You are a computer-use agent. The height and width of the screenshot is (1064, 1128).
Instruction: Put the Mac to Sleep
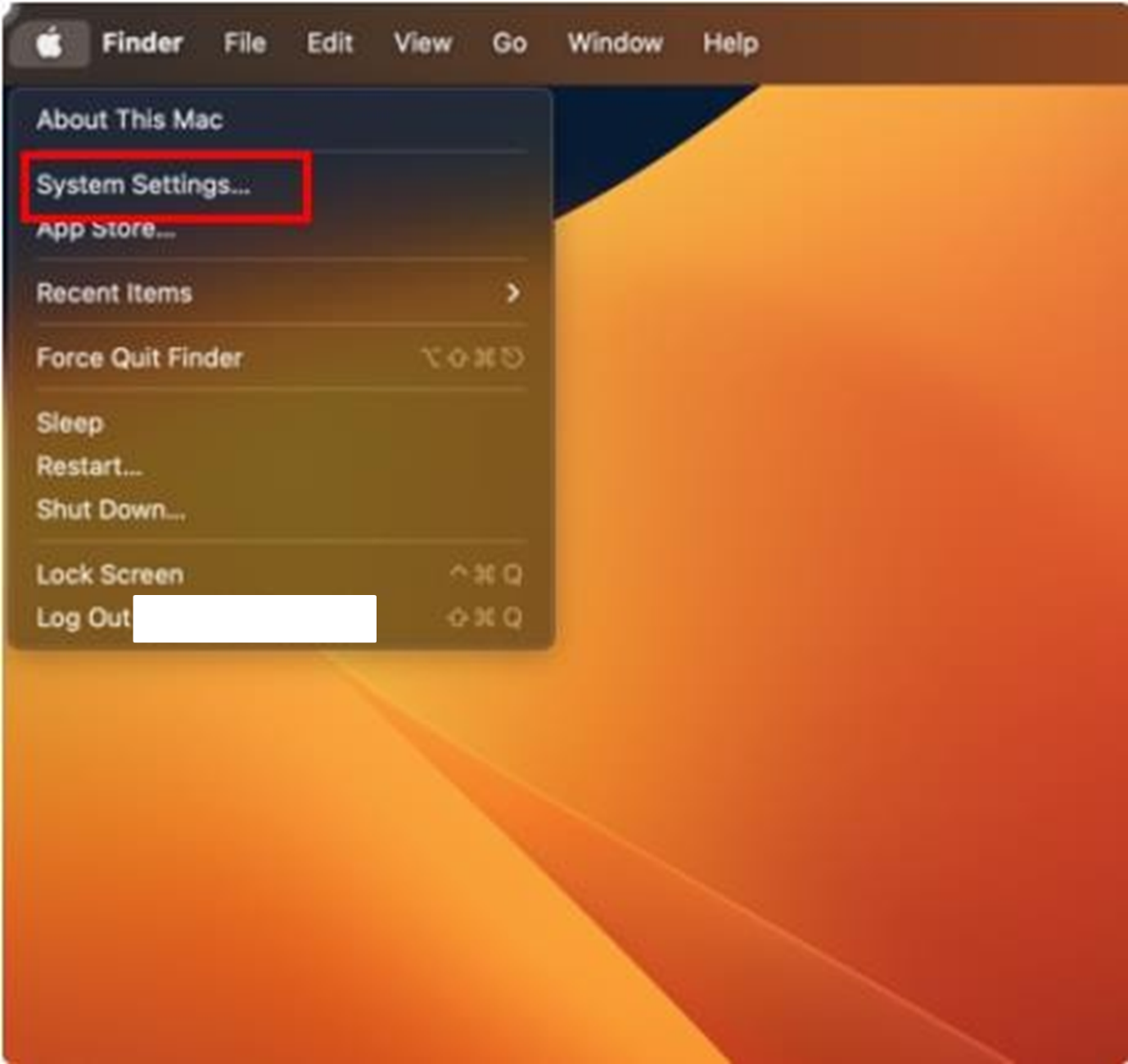(69, 423)
